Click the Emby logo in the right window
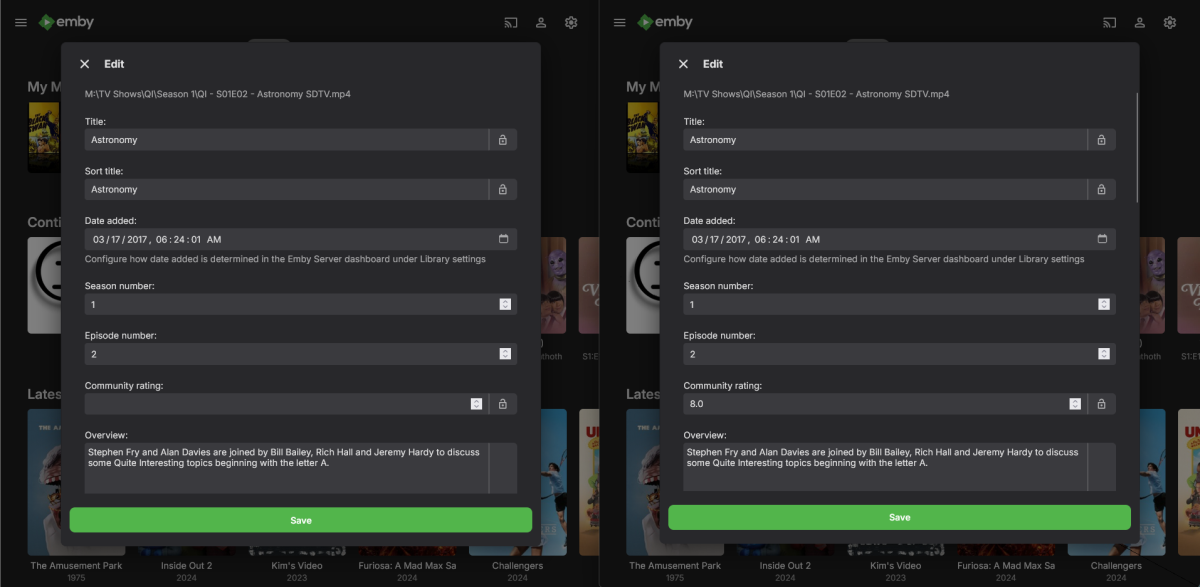 pos(665,22)
